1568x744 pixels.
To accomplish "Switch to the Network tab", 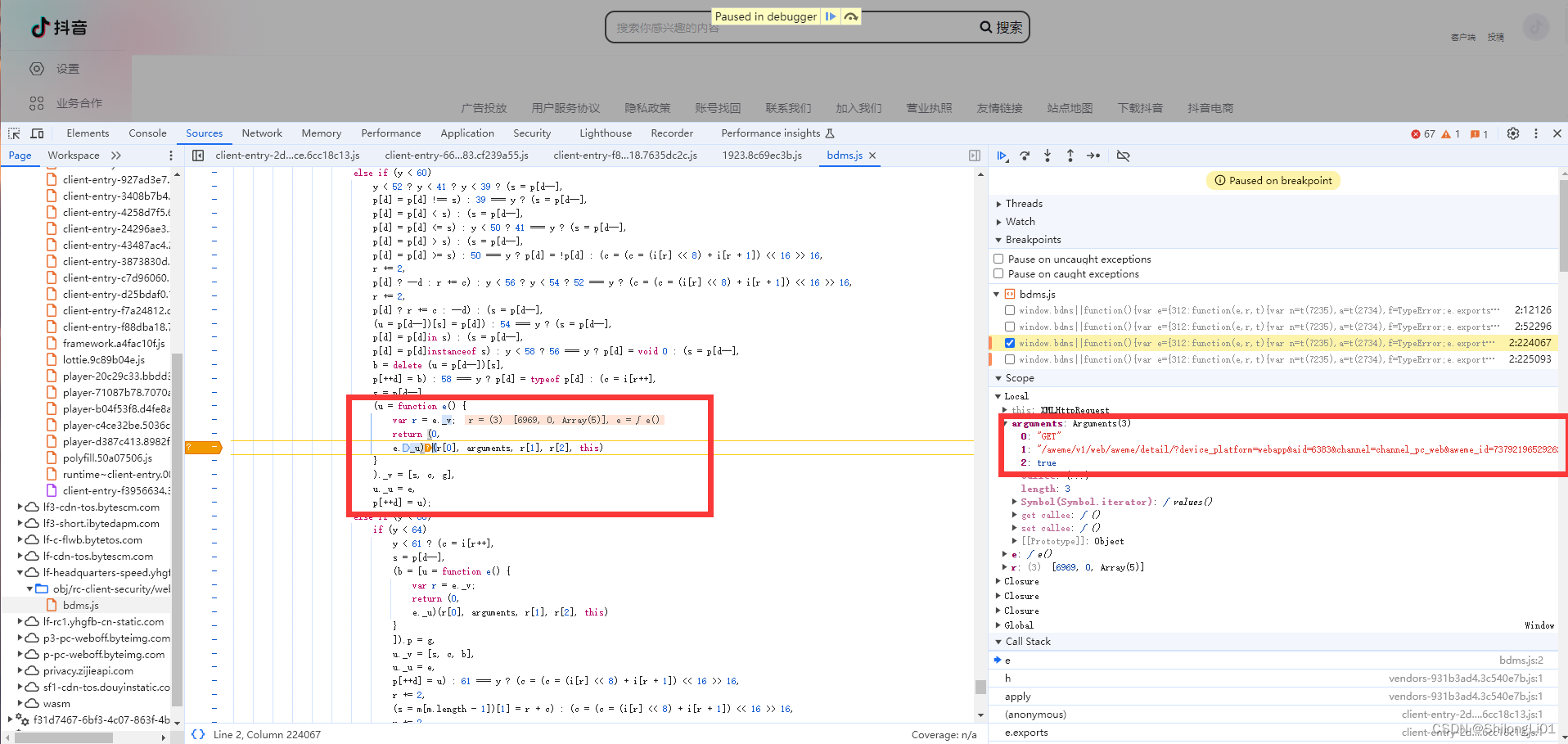I will 262,133.
